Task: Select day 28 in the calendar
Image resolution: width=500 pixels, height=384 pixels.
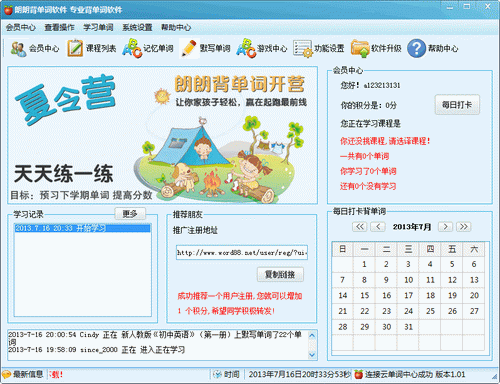Action: pos(342,327)
